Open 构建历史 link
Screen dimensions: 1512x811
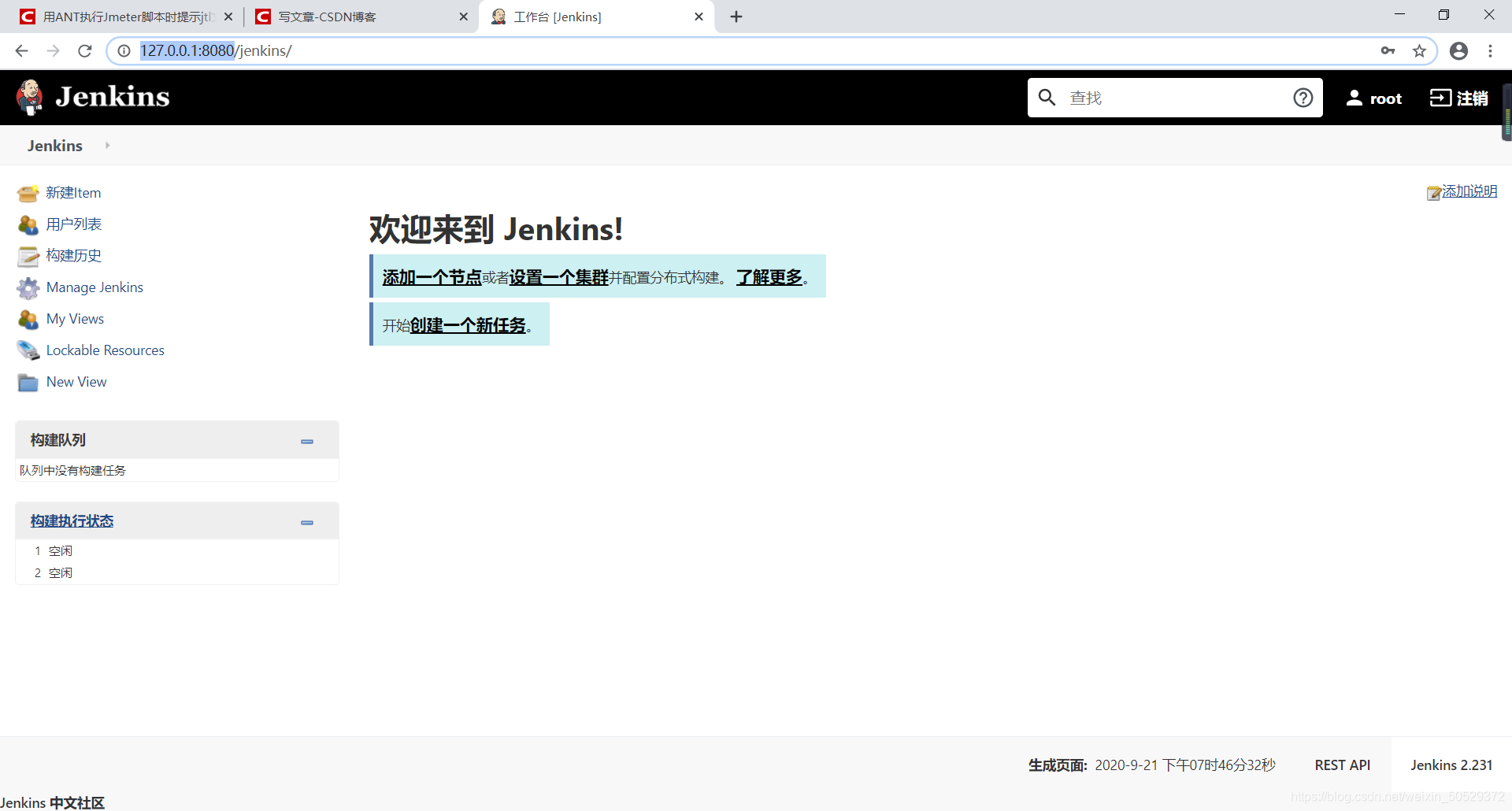(74, 256)
